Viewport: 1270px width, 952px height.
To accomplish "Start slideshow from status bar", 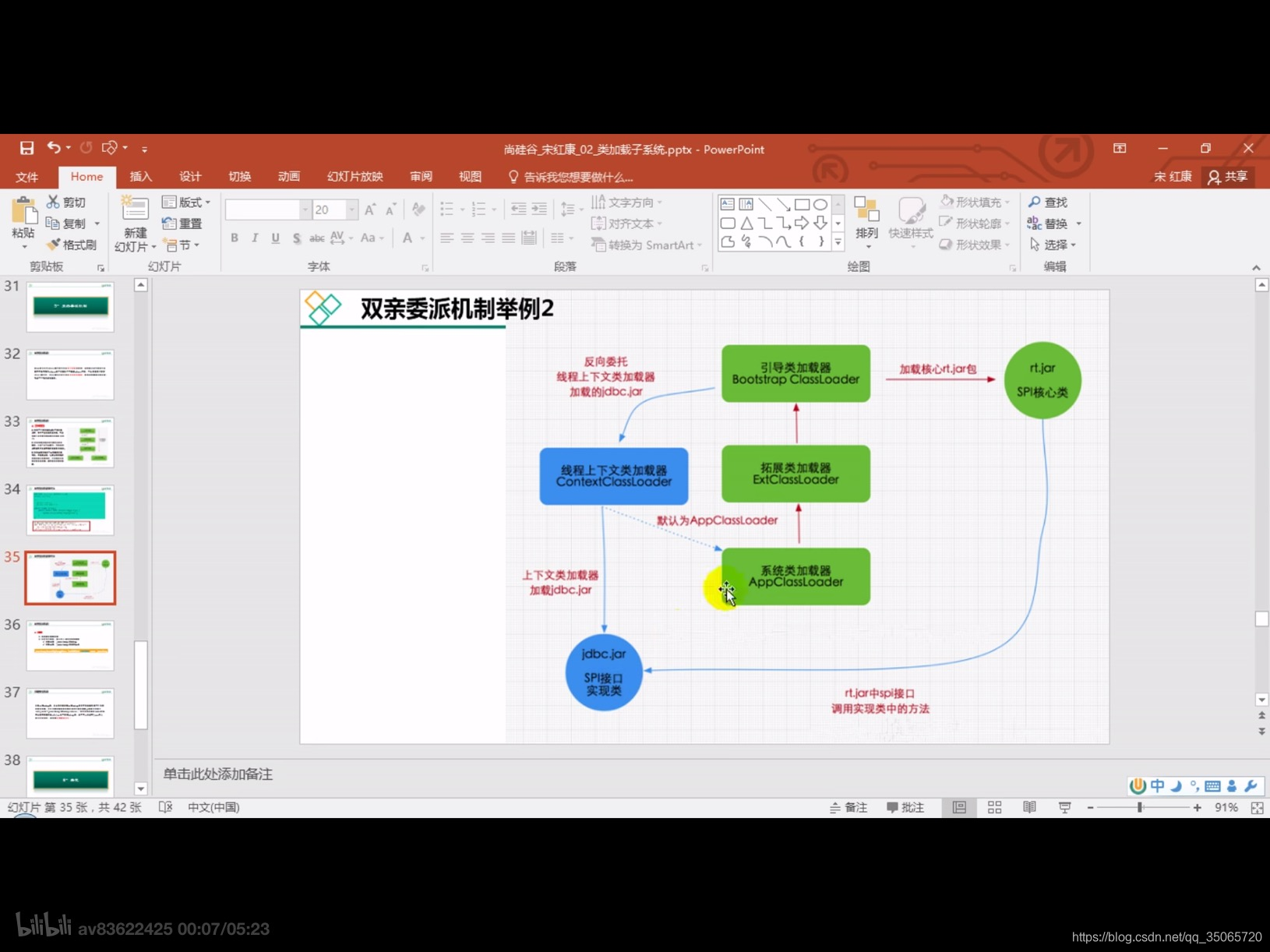I will tap(1064, 807).
